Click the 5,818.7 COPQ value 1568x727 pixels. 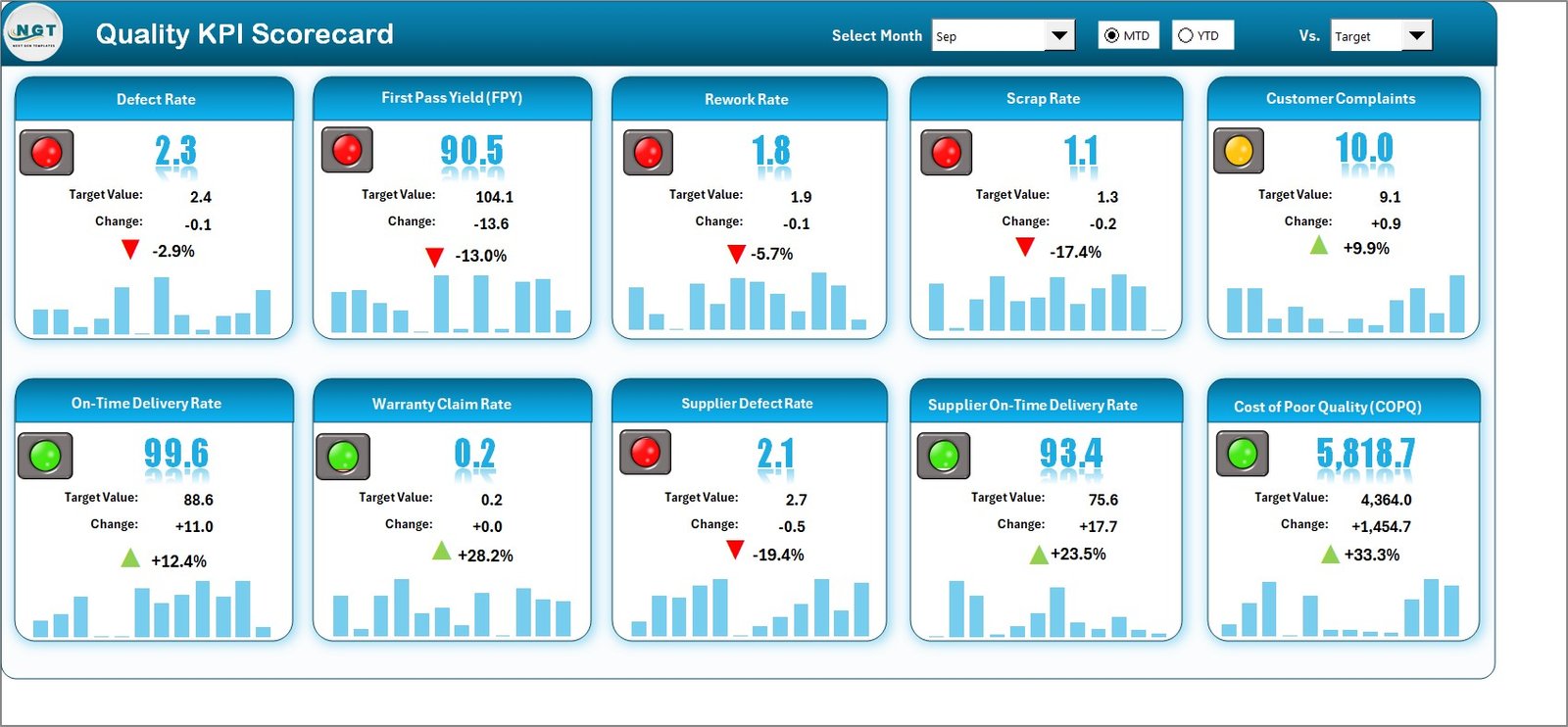tap(1365, 454)
